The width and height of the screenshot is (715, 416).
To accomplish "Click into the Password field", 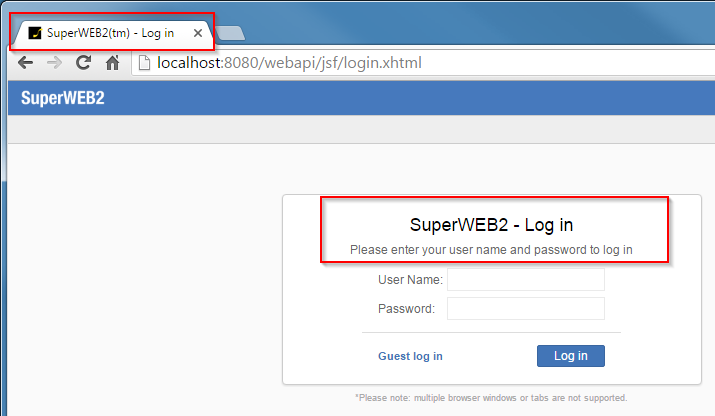I will pos(525,309).
